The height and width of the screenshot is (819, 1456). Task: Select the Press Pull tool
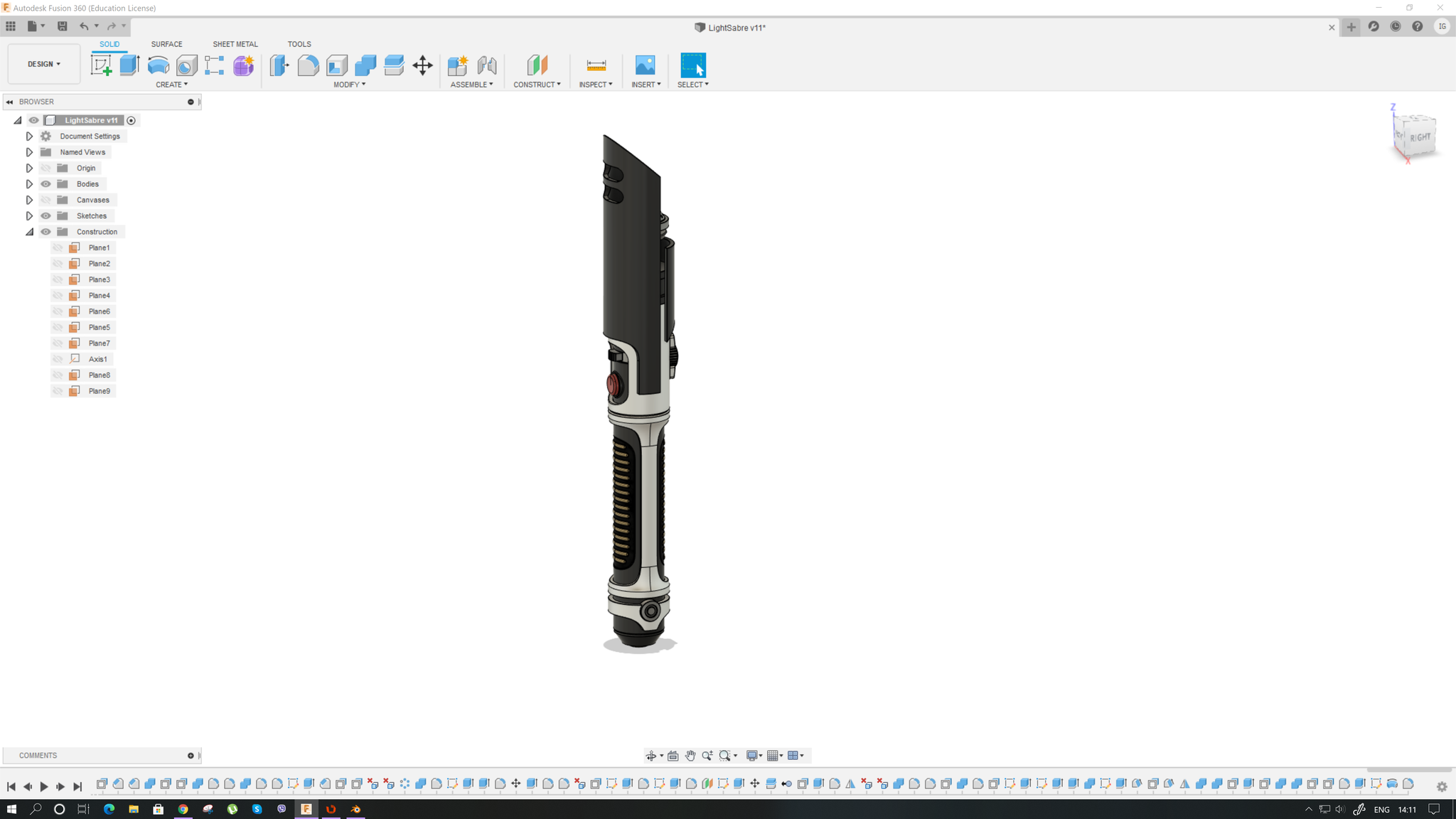click(279, 65)
